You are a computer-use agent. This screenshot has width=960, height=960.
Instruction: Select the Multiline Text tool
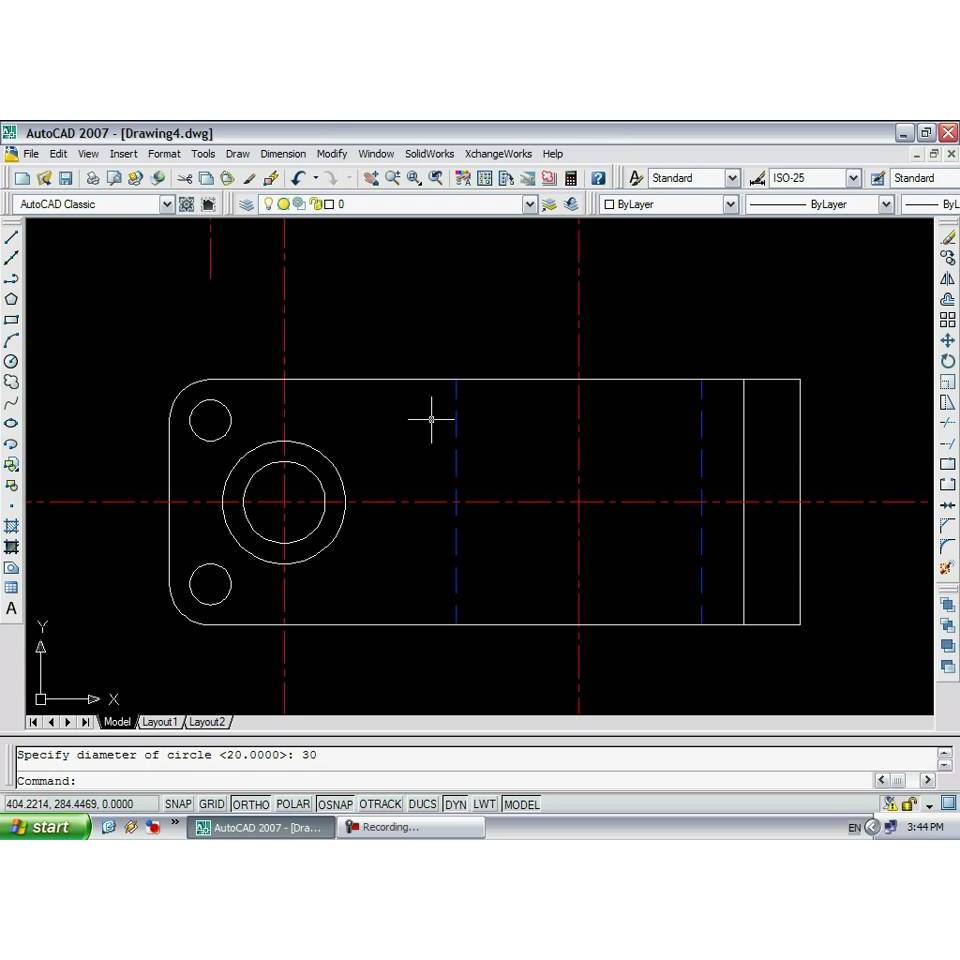[x=11, y=609]
